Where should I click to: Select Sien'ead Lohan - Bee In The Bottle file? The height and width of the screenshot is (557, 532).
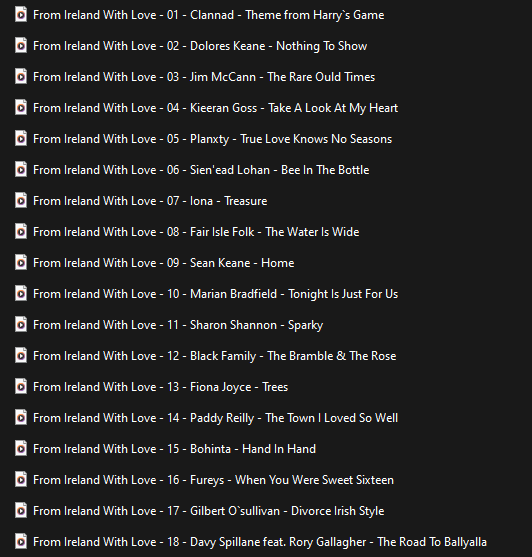(201, 170)
